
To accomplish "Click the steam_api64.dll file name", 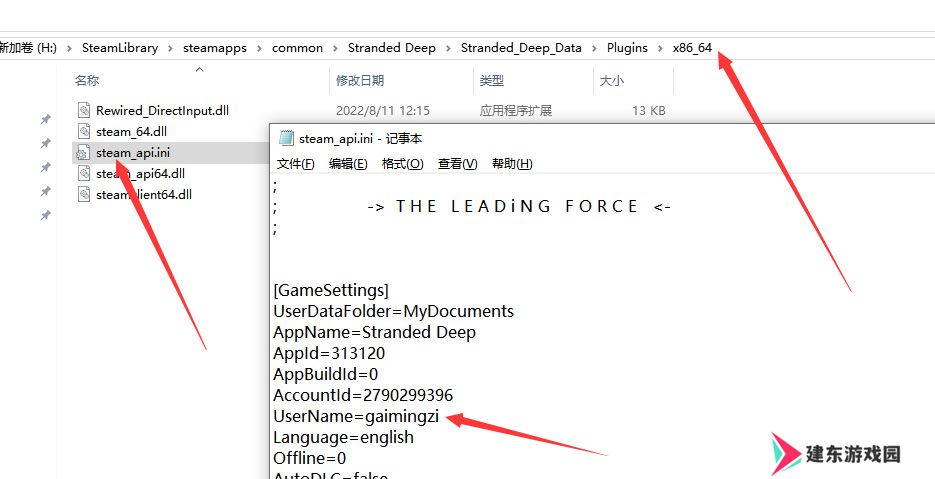I will 140,174.
